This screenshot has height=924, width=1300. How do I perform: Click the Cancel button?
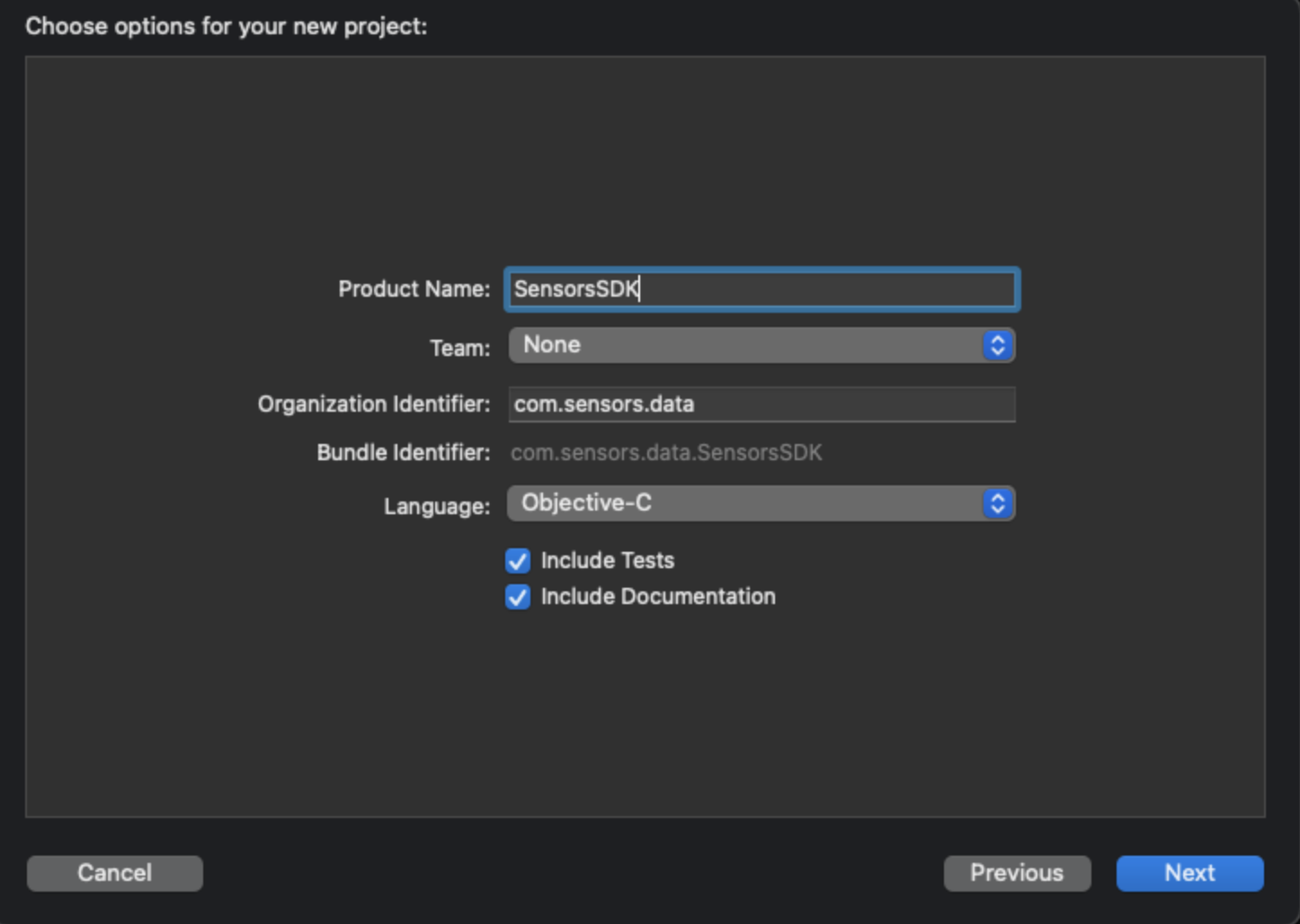point(114,873)
